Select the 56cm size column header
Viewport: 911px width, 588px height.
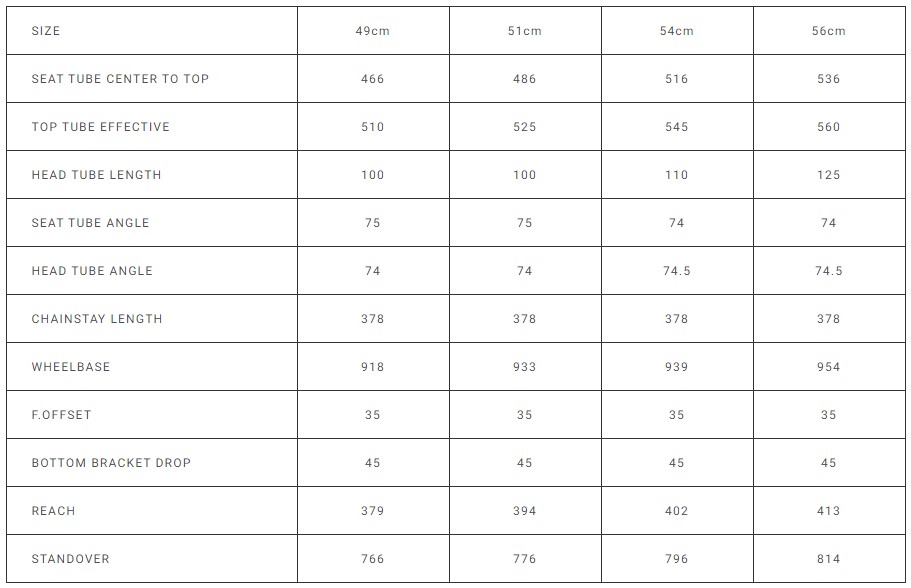(829, 31)
